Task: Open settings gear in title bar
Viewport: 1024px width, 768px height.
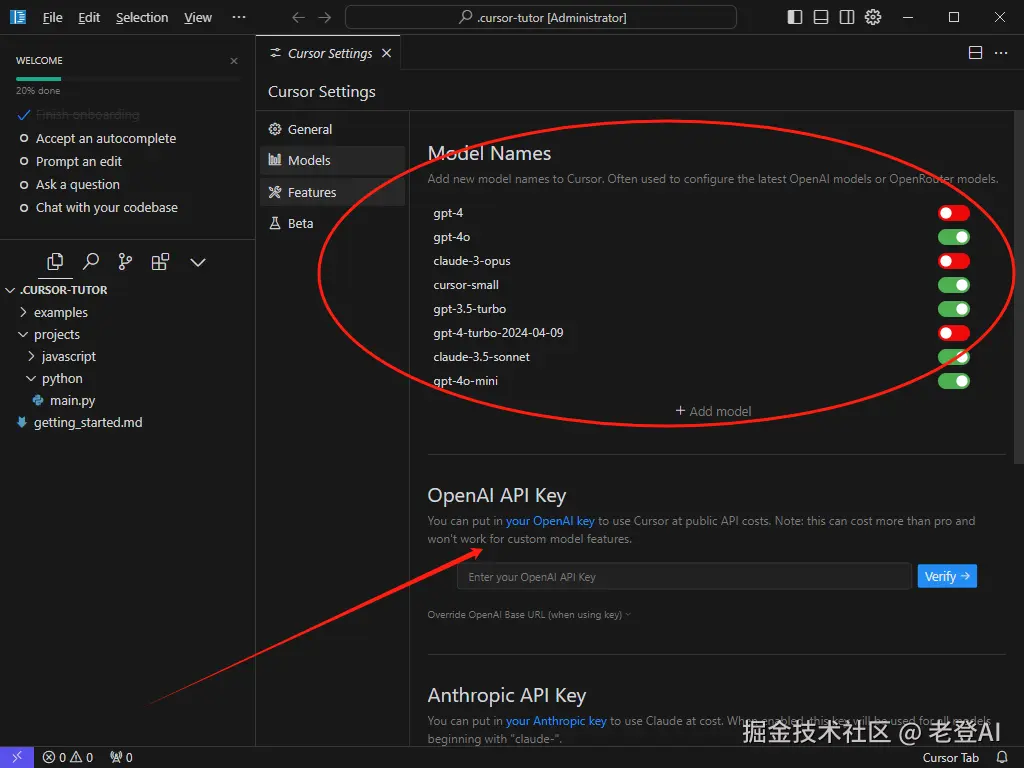Action: (873, 17)
